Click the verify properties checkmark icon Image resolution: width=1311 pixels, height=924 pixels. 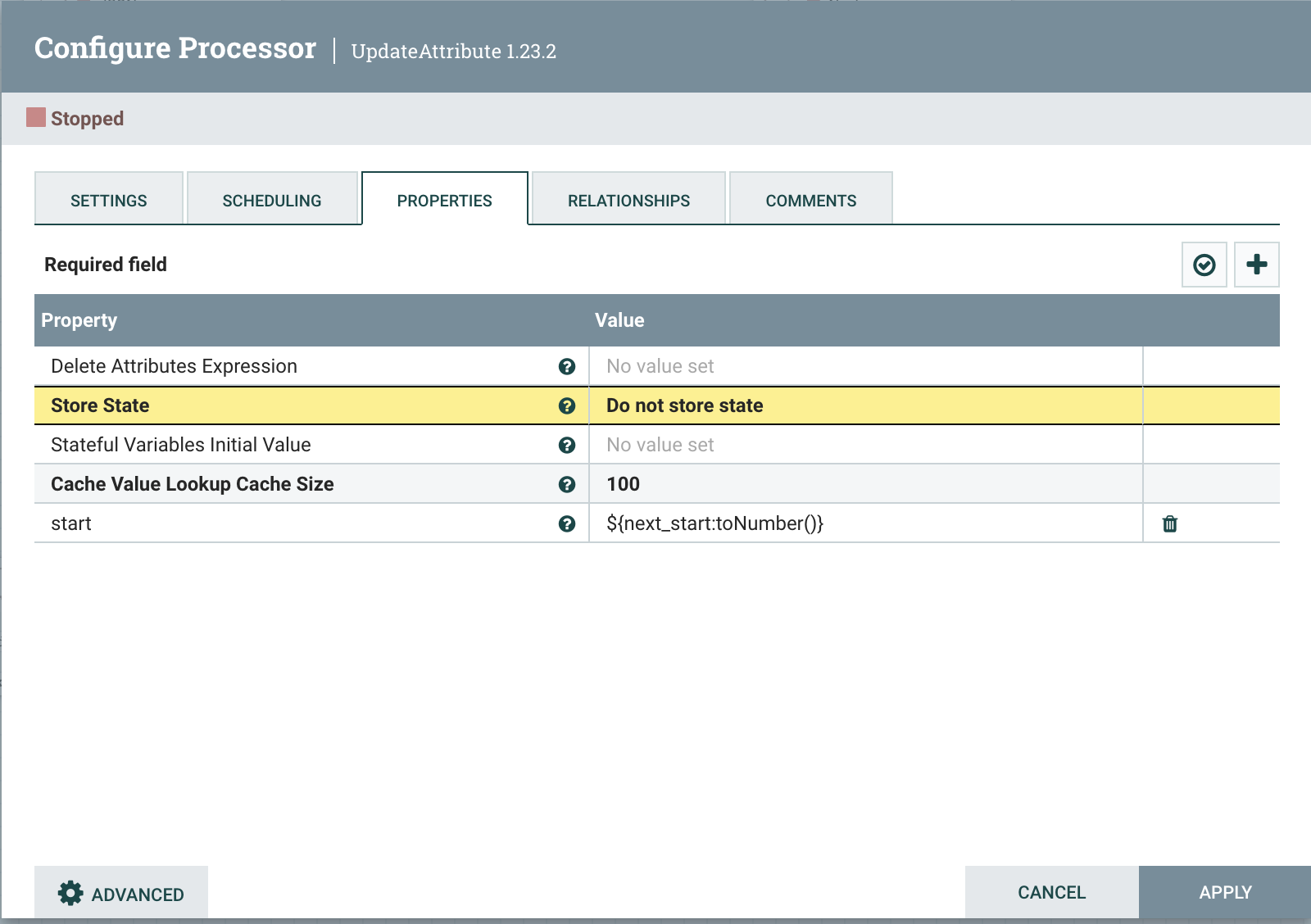(1203, 264)
